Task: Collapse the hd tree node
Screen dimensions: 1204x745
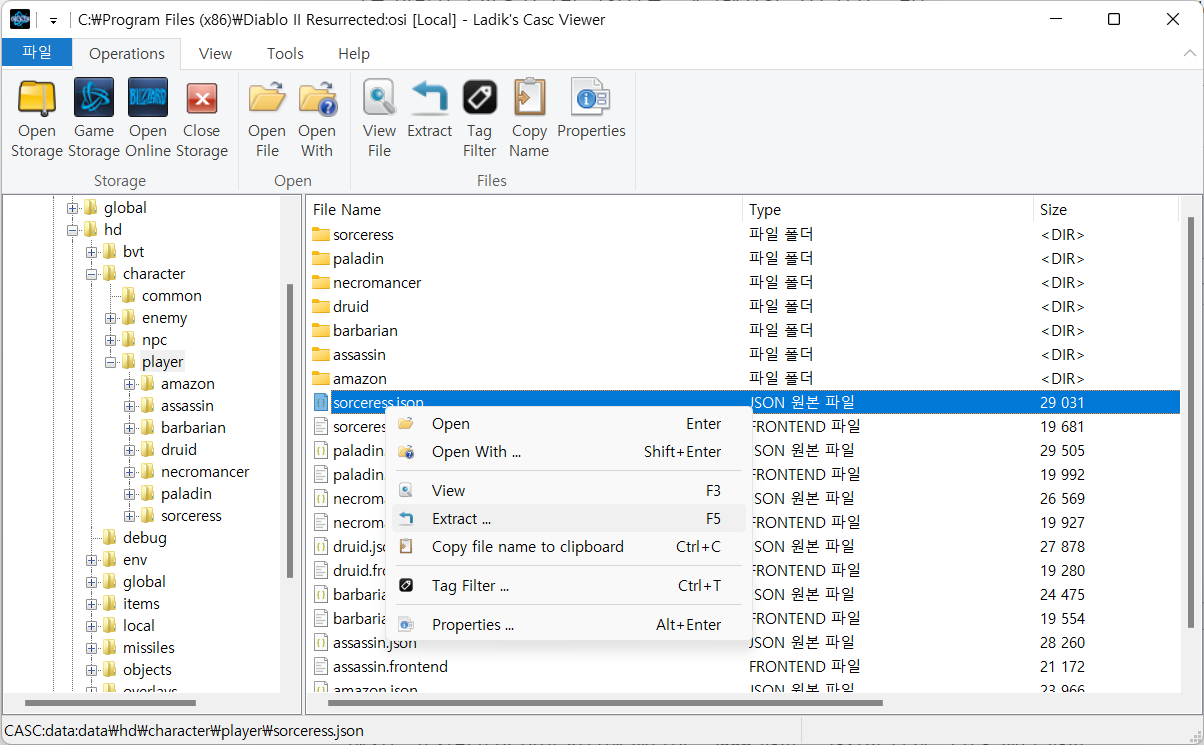Action: 73,230
